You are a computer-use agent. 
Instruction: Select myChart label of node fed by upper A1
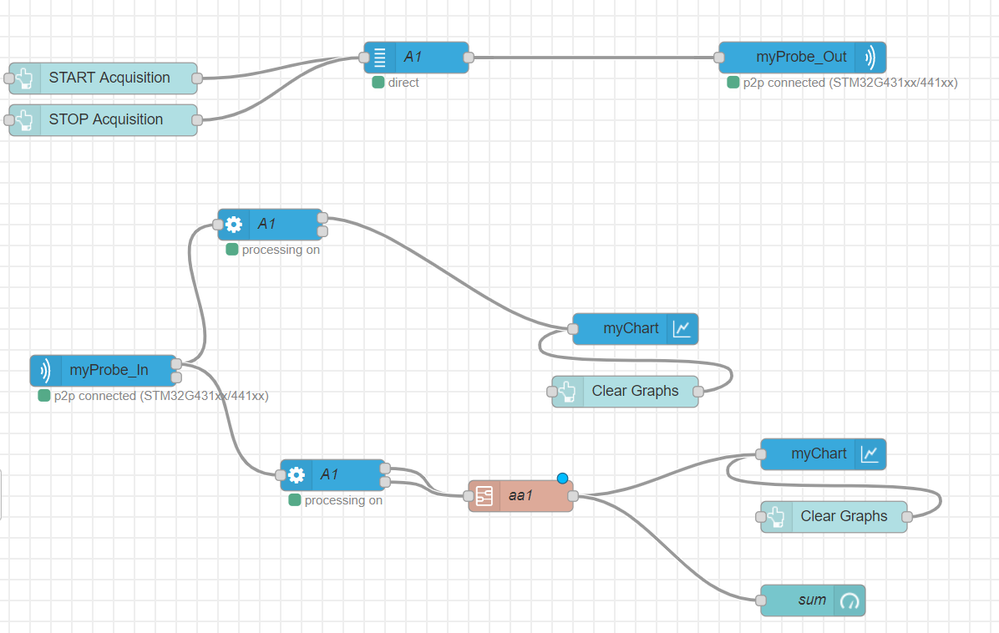[631, 328]
